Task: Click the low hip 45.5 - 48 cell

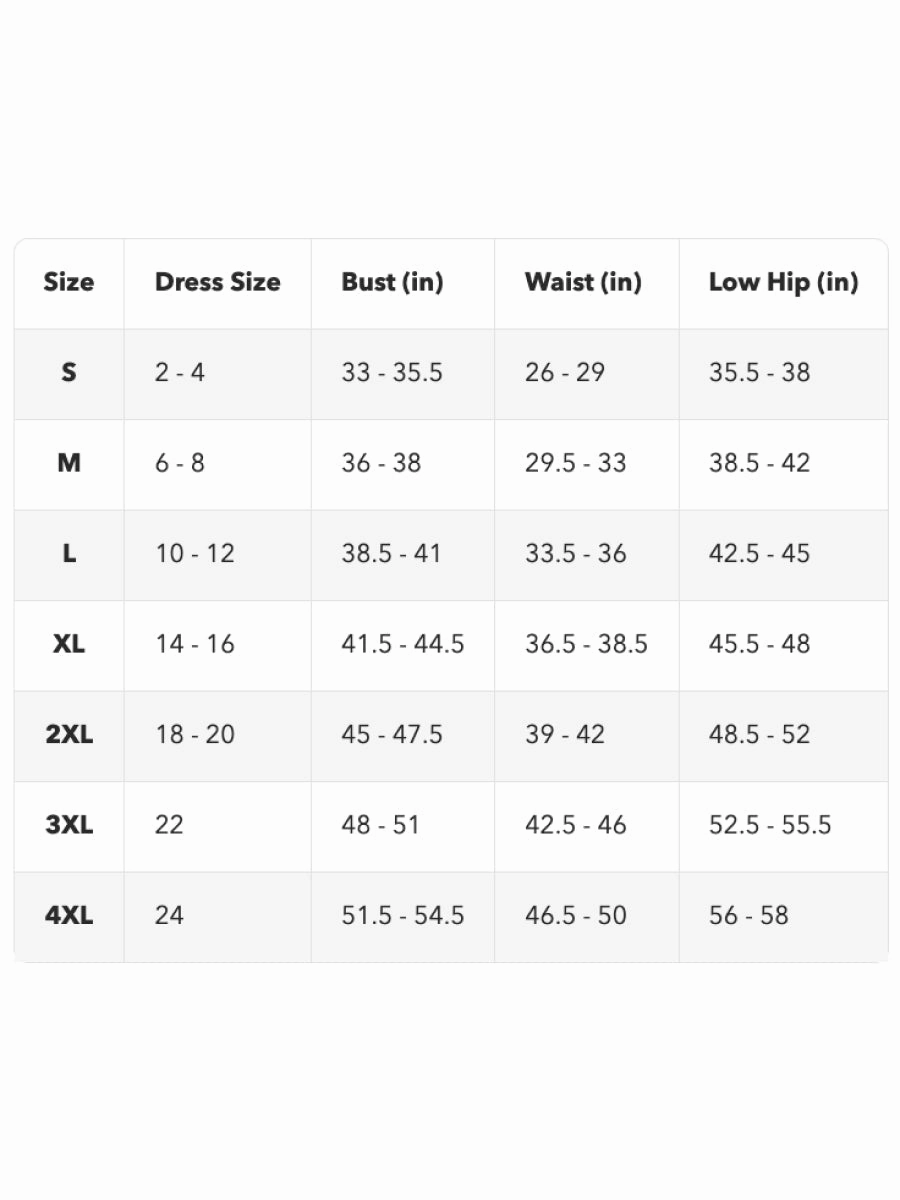Action: point(760,644)
